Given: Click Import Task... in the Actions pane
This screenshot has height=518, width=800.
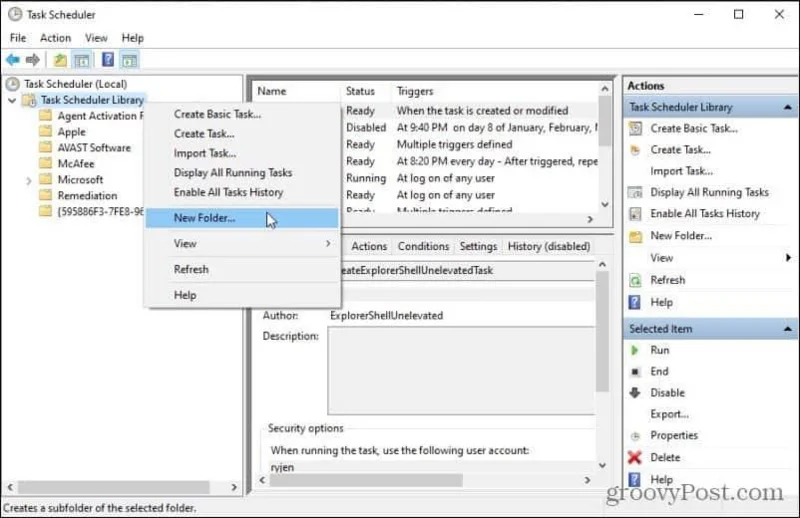Looking at the screenshot, I should click(682, 171).
